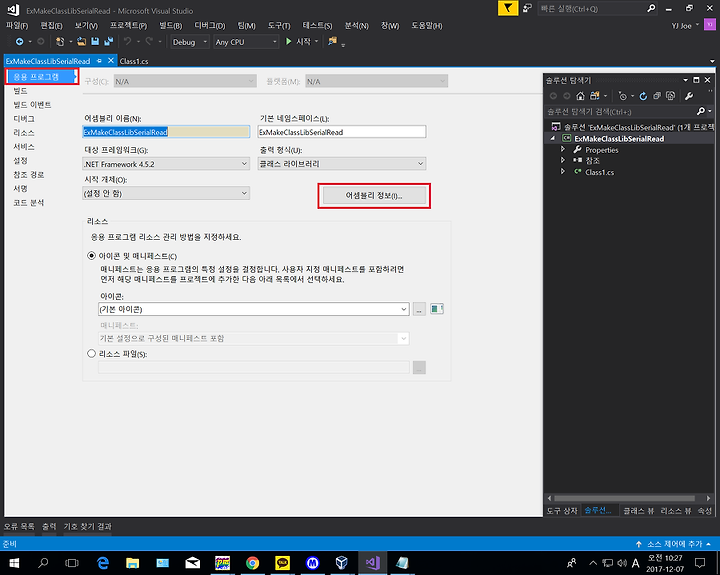Select the 빌드 이벤트 properties page
The image size is (720, 575).
click(32, 105)
